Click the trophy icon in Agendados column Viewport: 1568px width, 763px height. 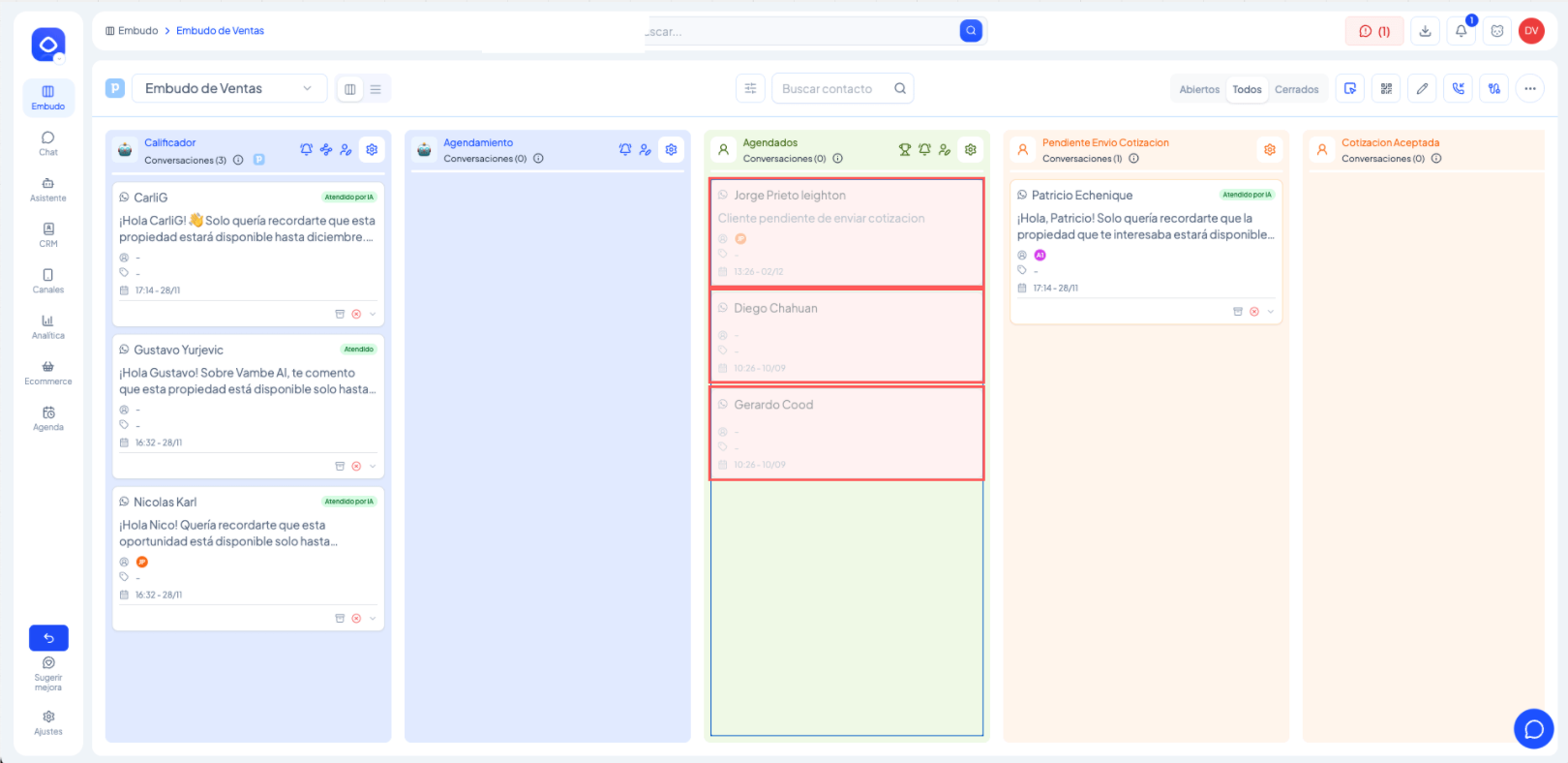[904, 150]
